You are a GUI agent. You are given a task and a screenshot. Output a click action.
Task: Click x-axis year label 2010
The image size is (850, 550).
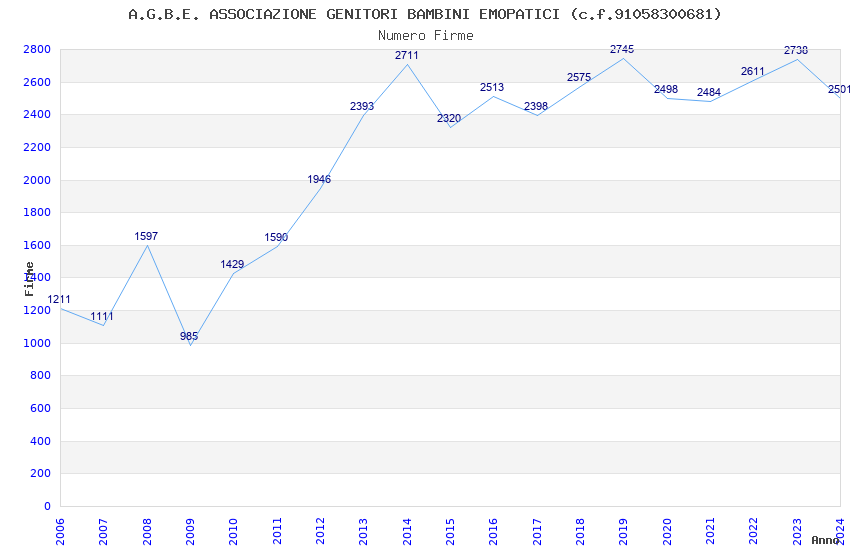point(233,531)
